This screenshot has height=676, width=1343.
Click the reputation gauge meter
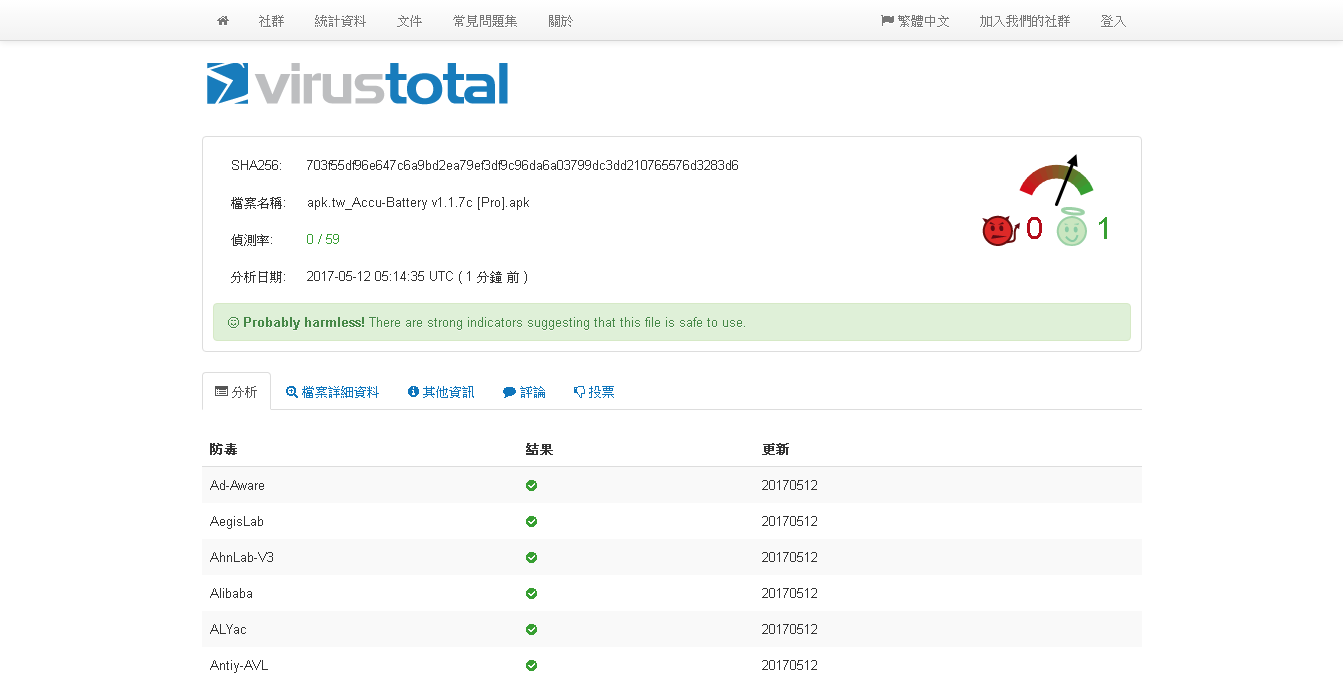coord(1057,179)
